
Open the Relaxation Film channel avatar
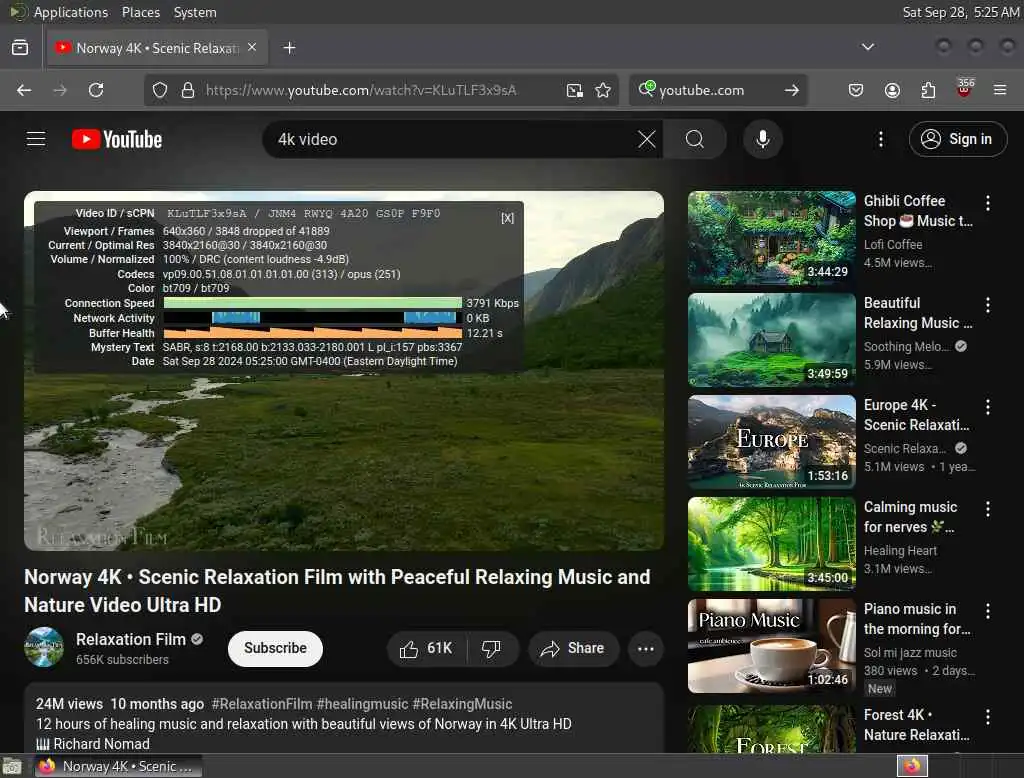click(x=44, y=647)
